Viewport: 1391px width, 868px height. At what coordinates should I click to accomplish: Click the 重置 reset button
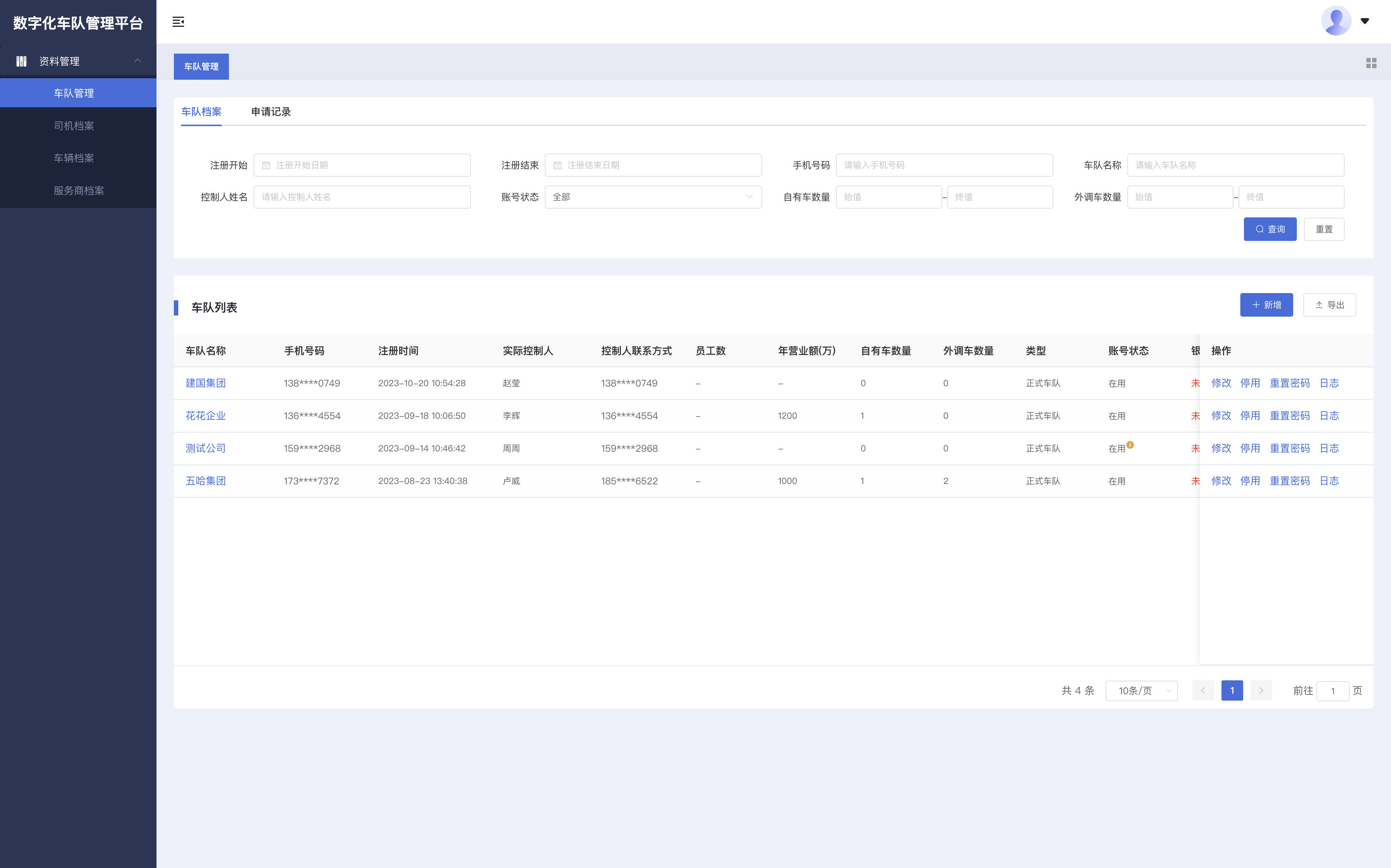tap(1324, 229)
